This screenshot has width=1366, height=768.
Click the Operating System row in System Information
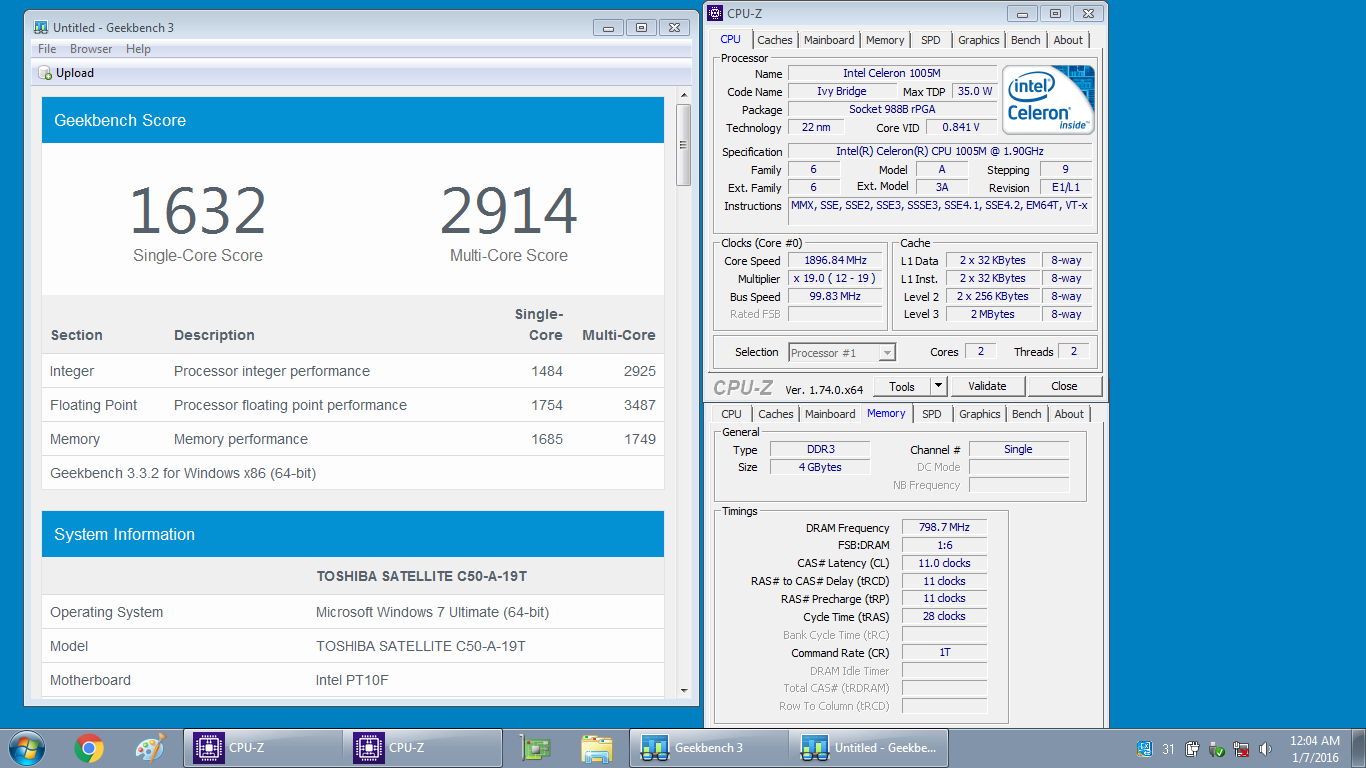click(x=353, y=612)
